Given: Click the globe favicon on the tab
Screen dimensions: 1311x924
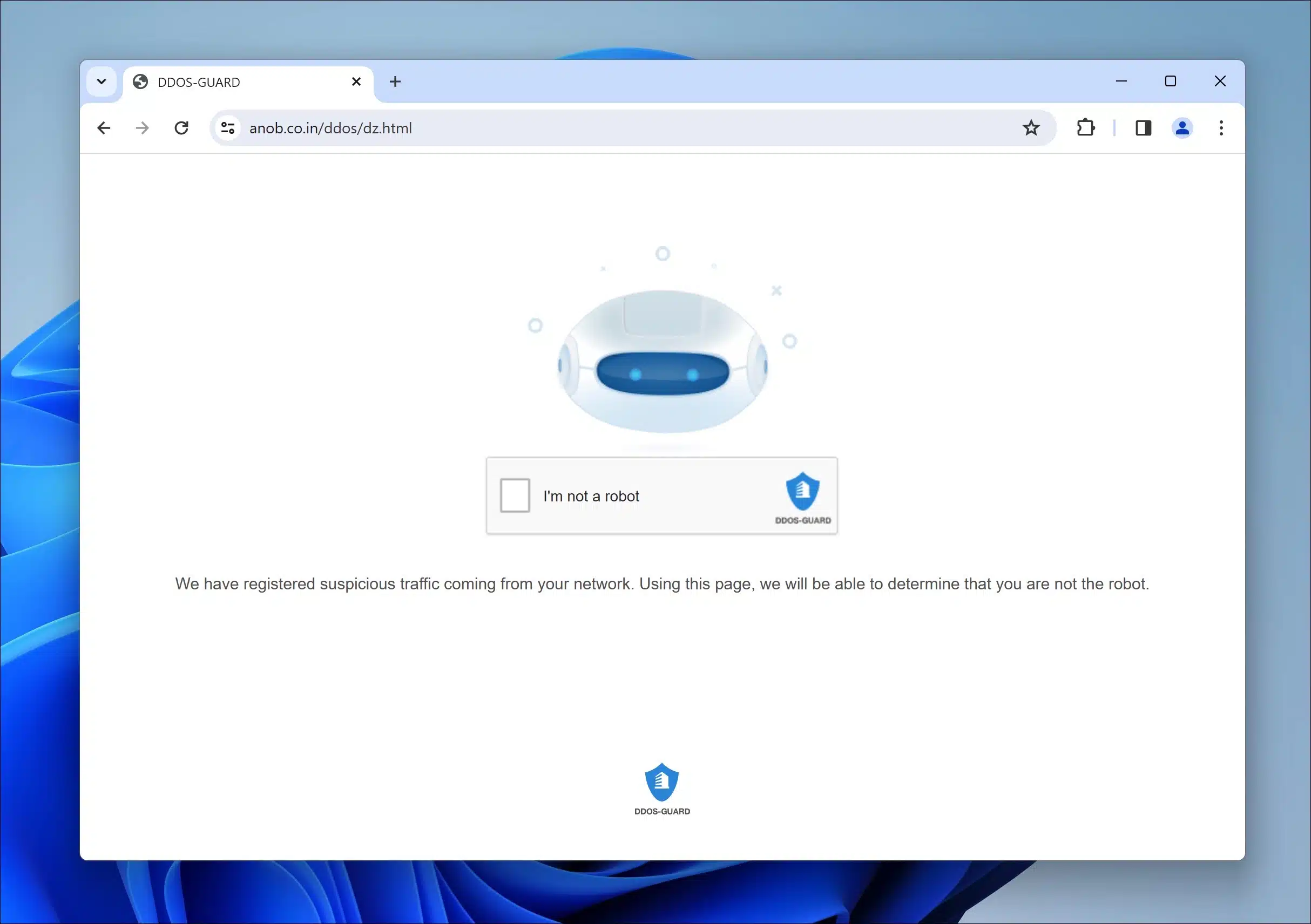Looking at the screenshot, I should [140, 81].
